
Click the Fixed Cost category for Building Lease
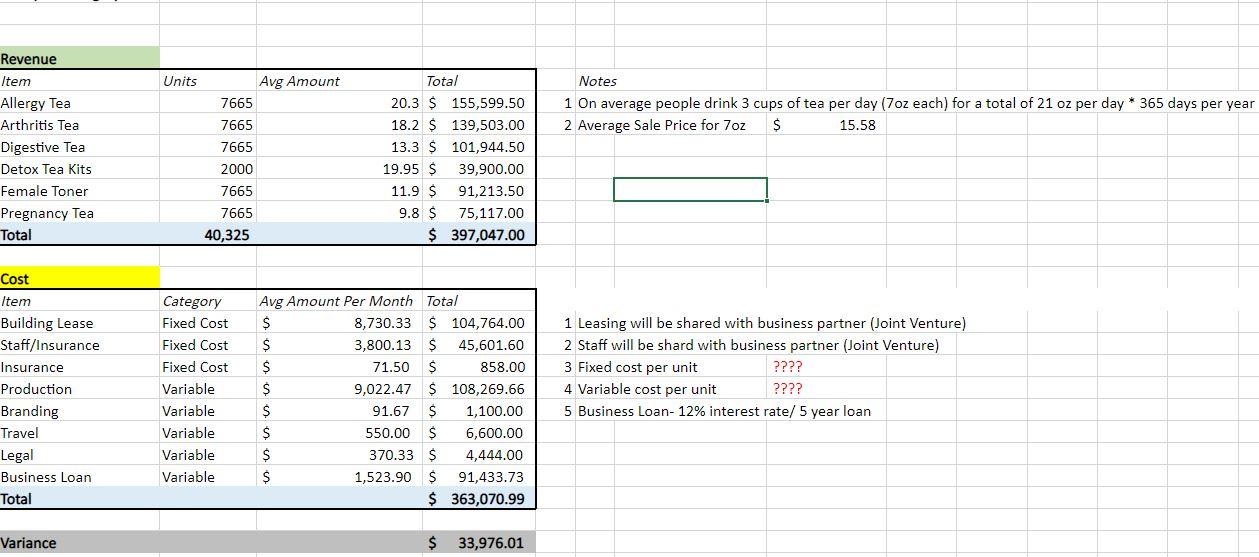point(208,323)
